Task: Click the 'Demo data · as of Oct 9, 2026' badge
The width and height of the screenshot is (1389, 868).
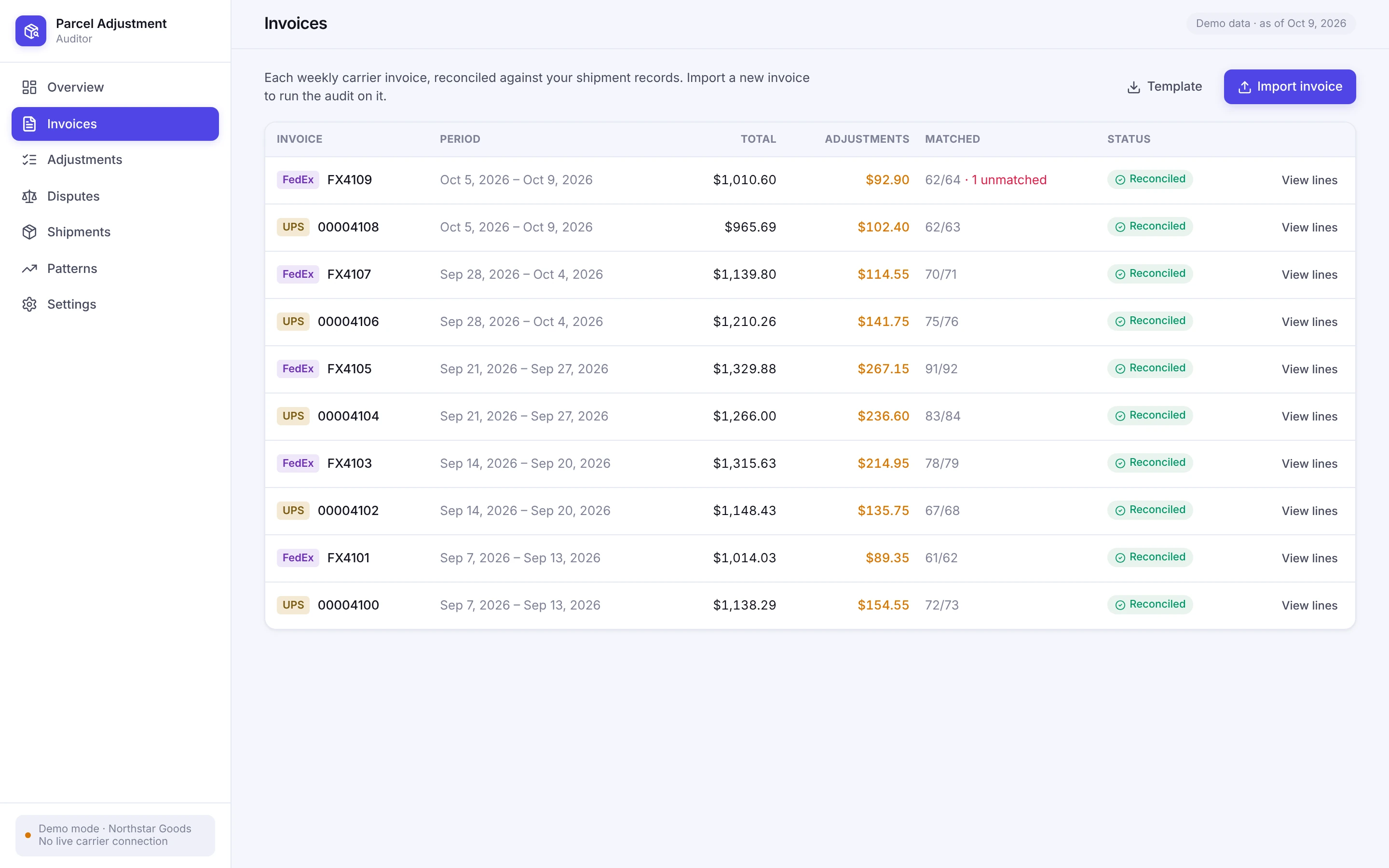Action: click(x=1271, y=24)
